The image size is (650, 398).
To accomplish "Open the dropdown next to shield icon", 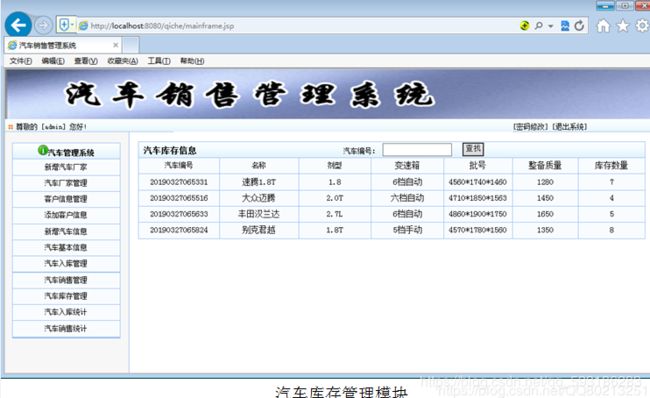I will [x=72, y=25].
